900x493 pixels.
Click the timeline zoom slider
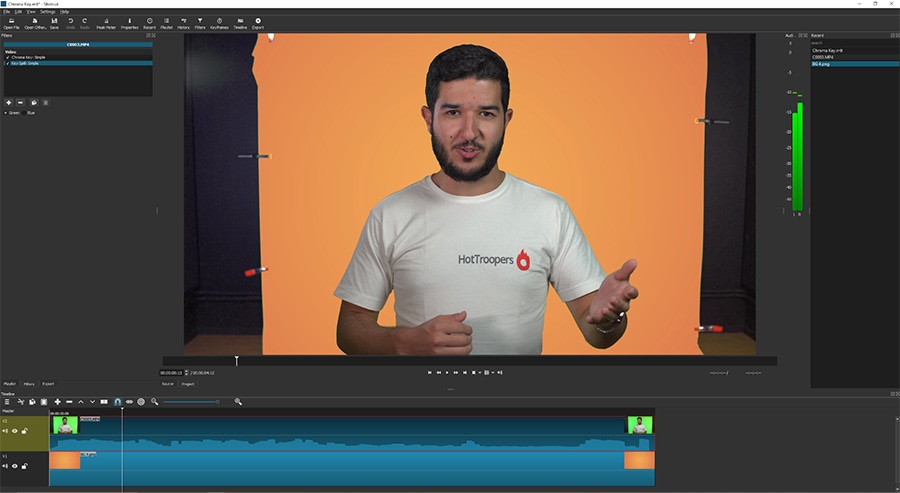click(190, 402)
